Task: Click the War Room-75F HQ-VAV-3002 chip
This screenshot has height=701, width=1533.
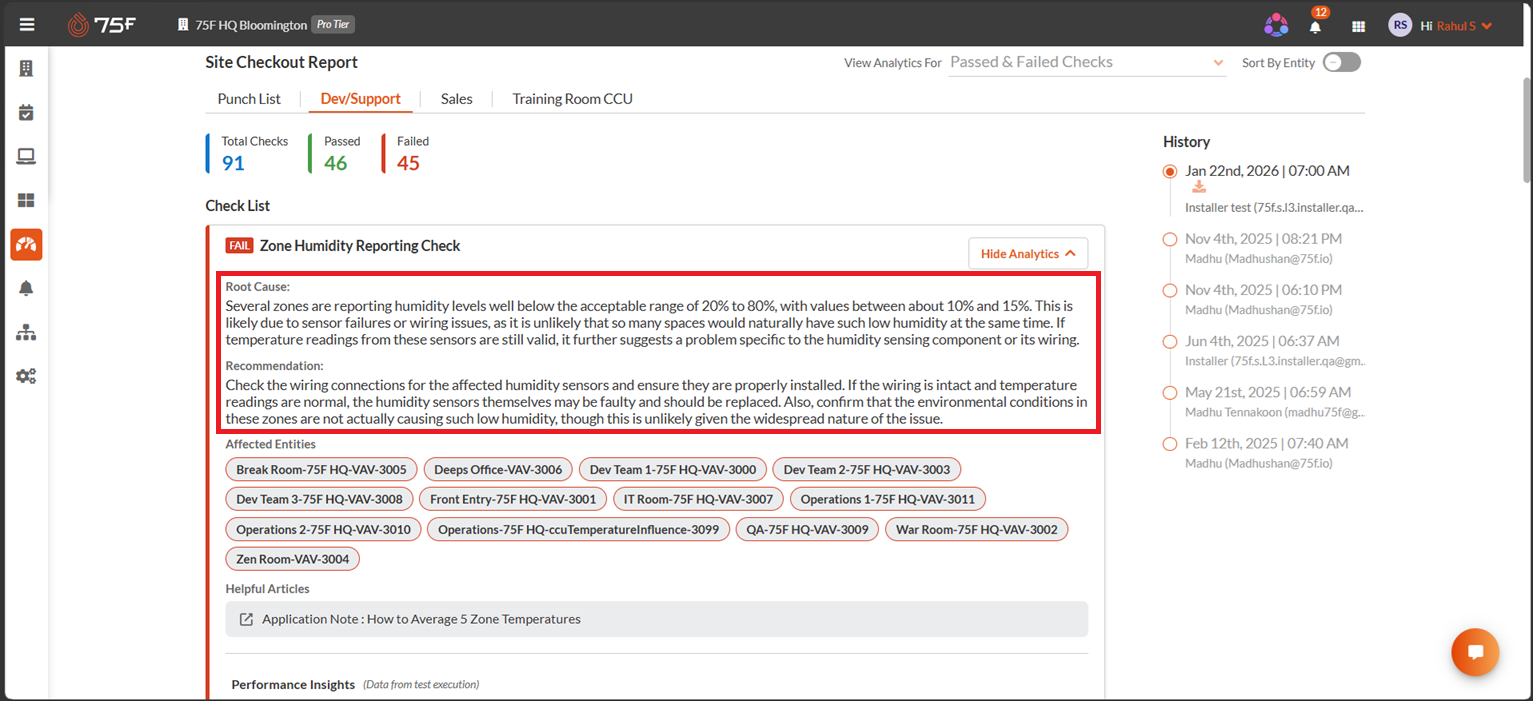Action: pos(976,529)
